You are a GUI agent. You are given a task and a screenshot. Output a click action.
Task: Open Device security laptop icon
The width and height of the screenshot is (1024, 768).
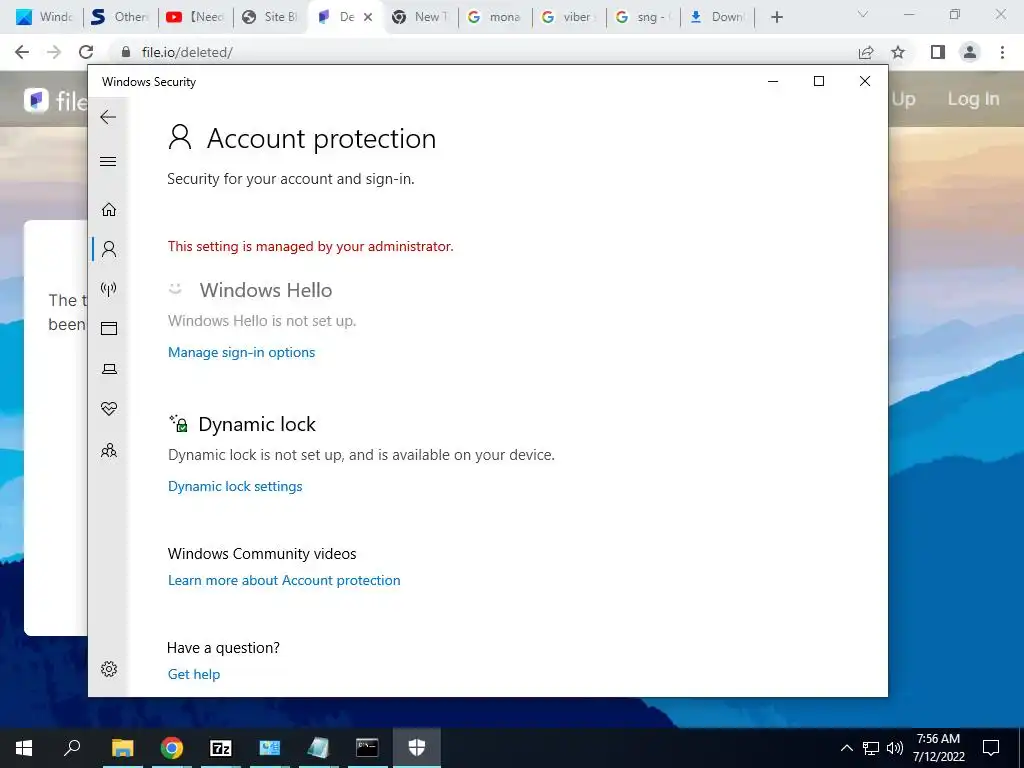109,369
